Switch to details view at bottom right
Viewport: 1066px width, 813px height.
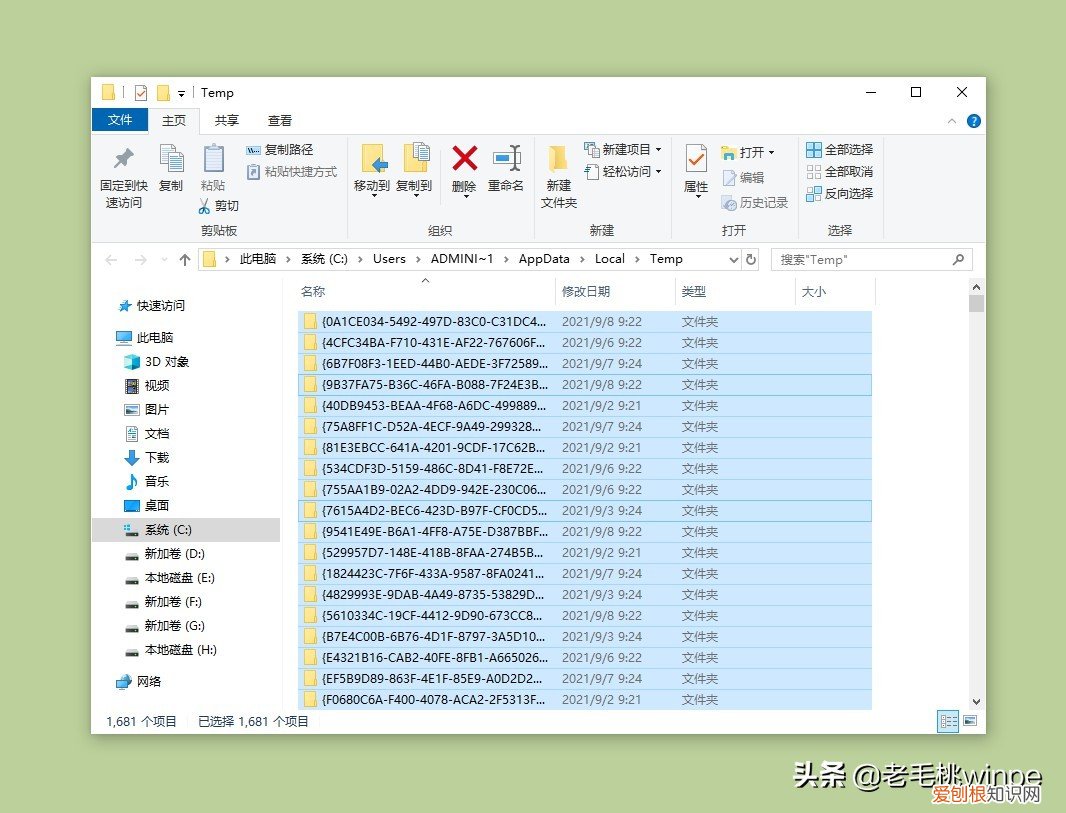tap(948, 721)
